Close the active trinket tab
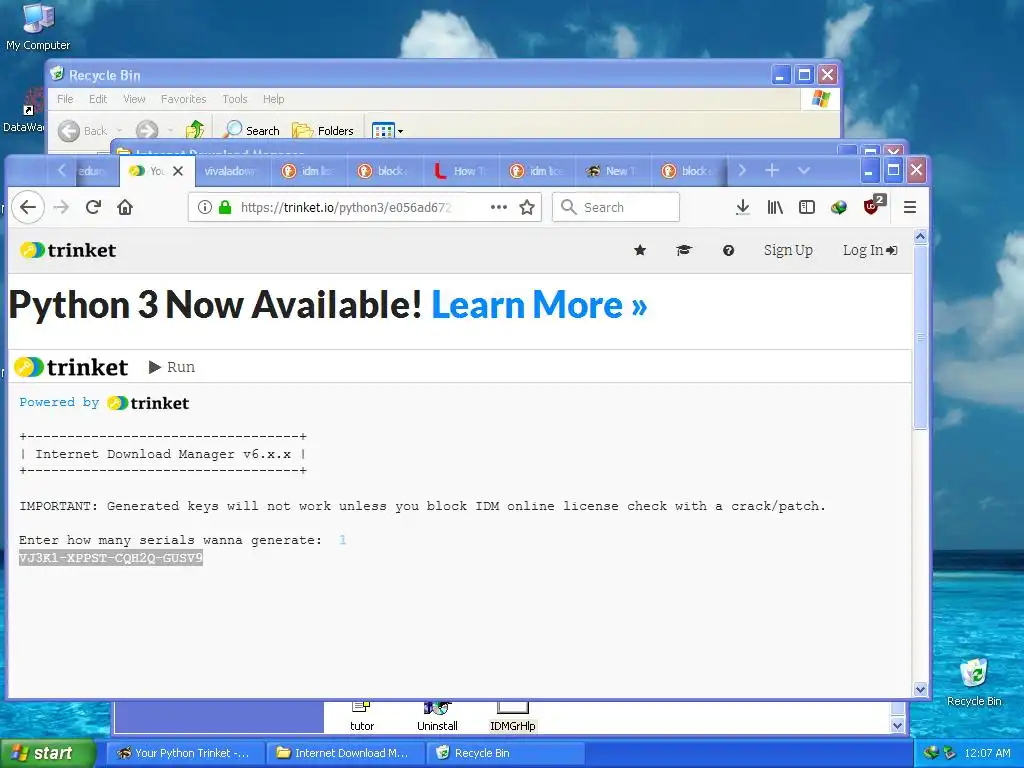 coord(178,170)
